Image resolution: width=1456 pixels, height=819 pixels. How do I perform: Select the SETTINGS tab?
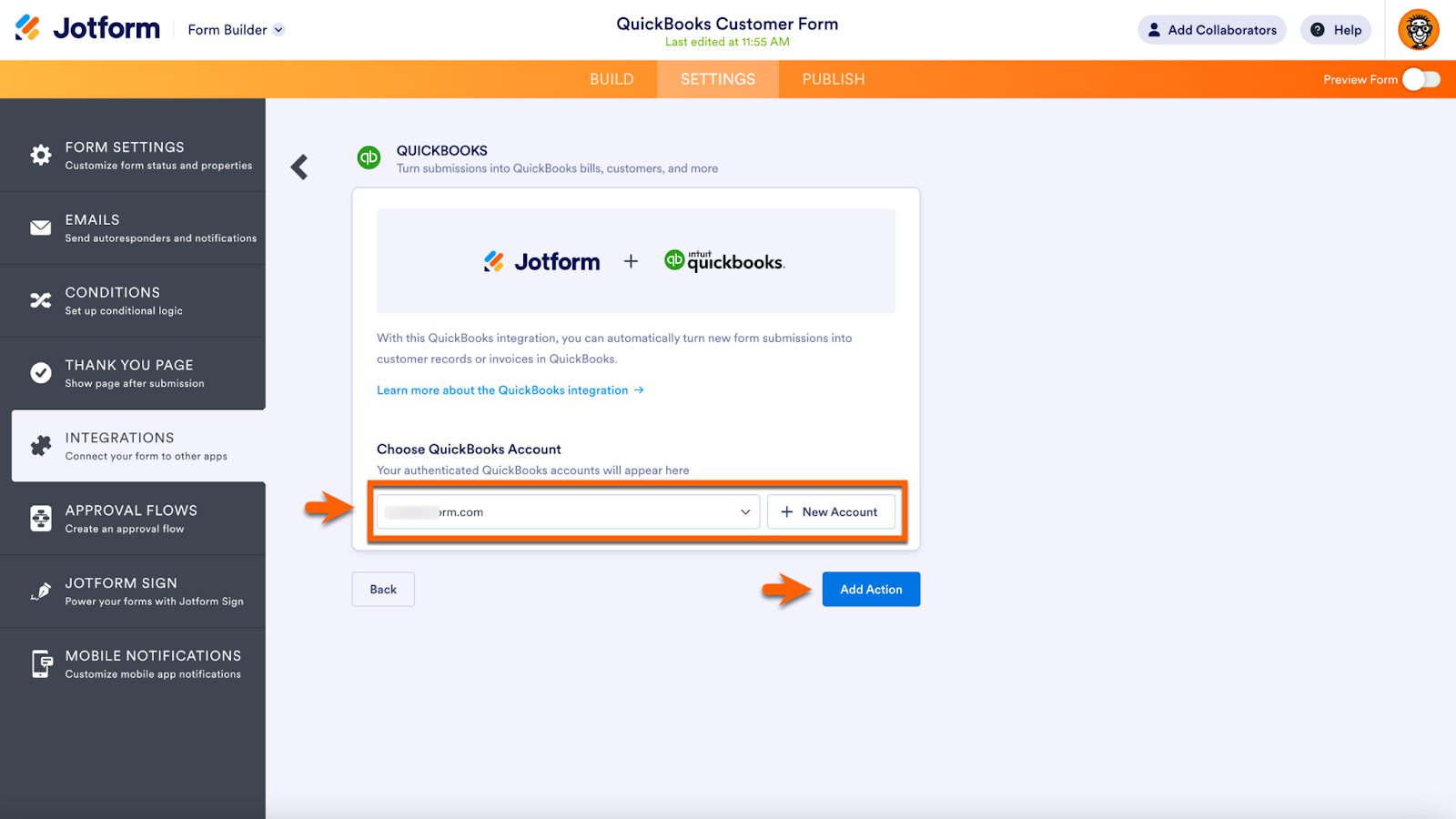[x=718, y=80]
